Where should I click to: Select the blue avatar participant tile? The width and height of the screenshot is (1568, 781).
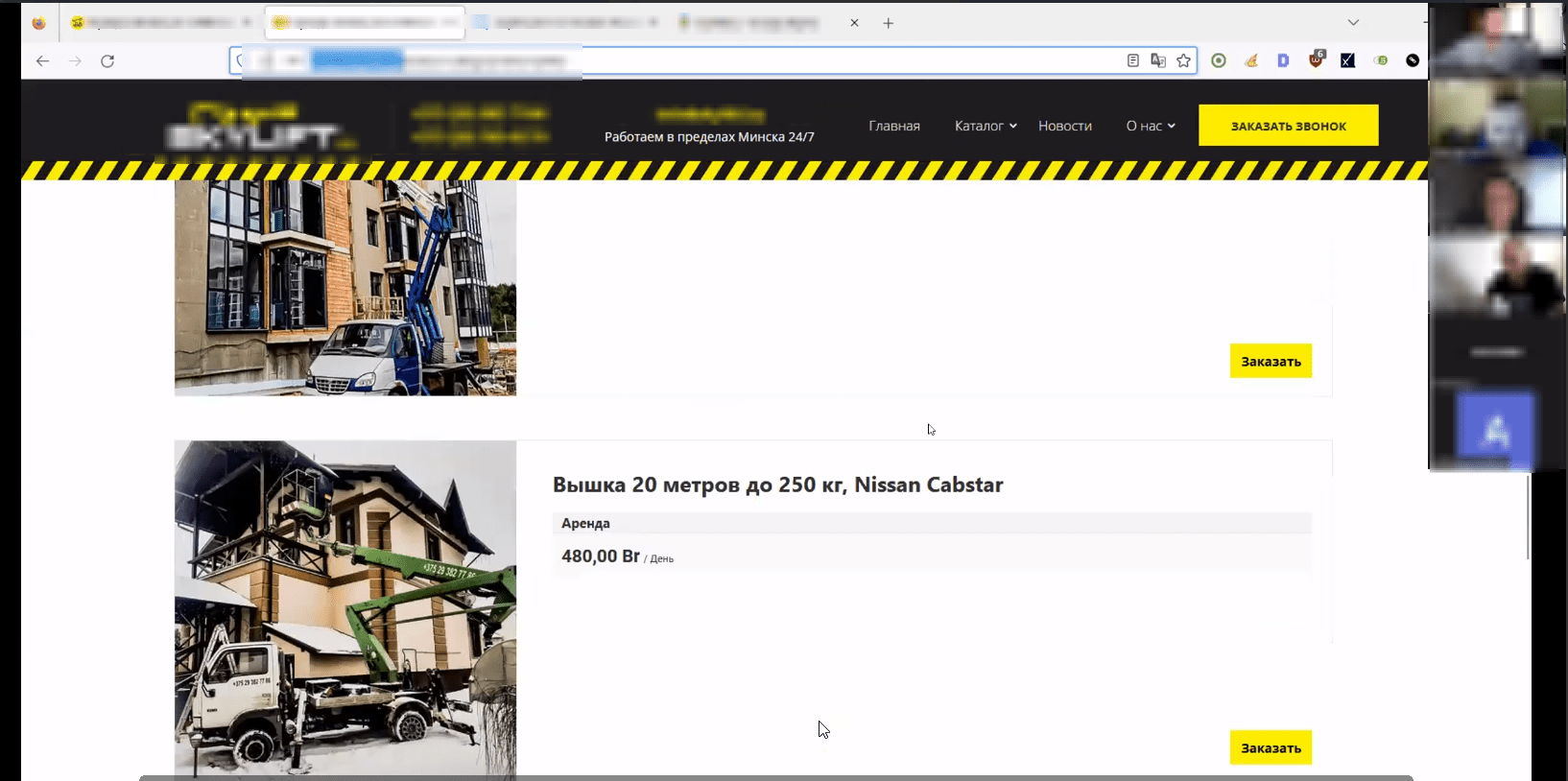coord(1495,429)
